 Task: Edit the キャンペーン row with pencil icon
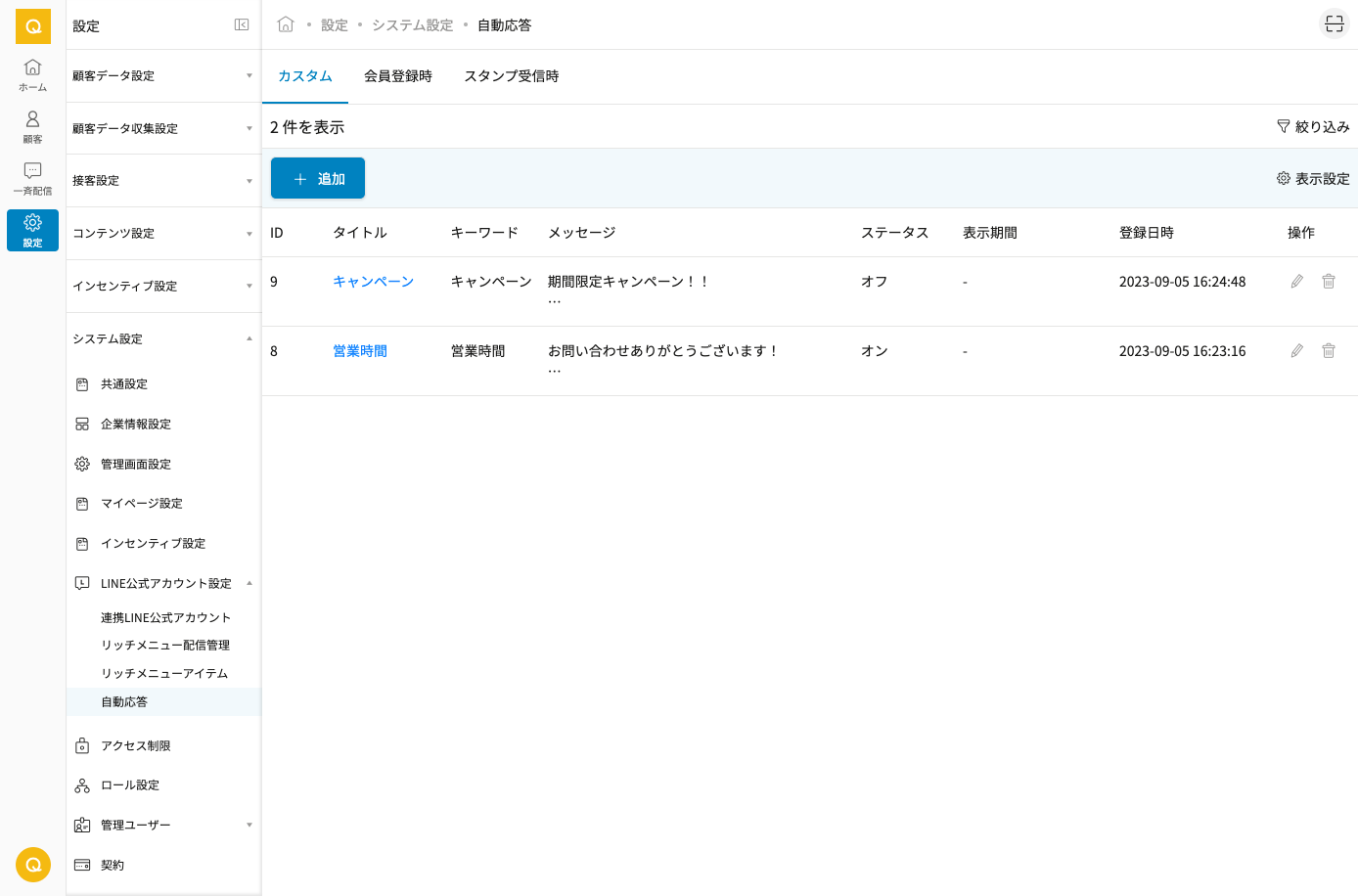tap(1296, 282)
